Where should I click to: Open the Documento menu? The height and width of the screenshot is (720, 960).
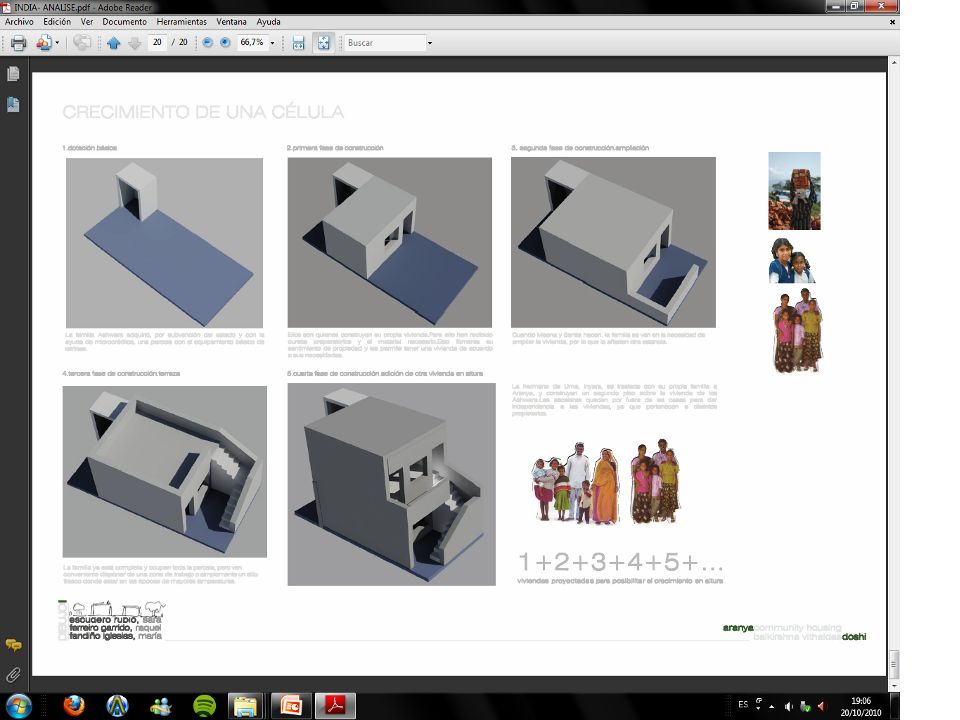(x=124, y=21)
